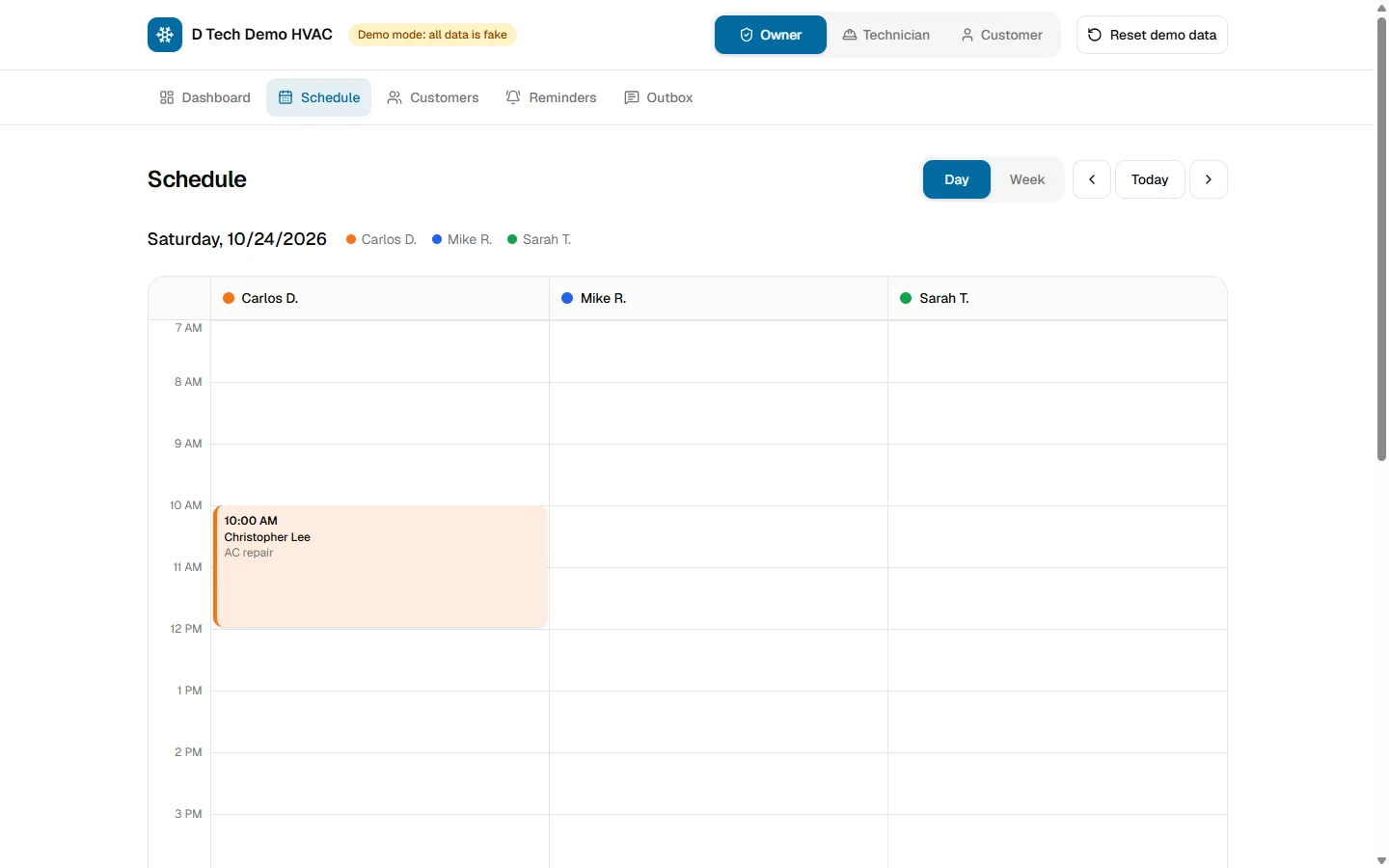
Task: Switch schedule to Week view
Action: pos(1027,179)
